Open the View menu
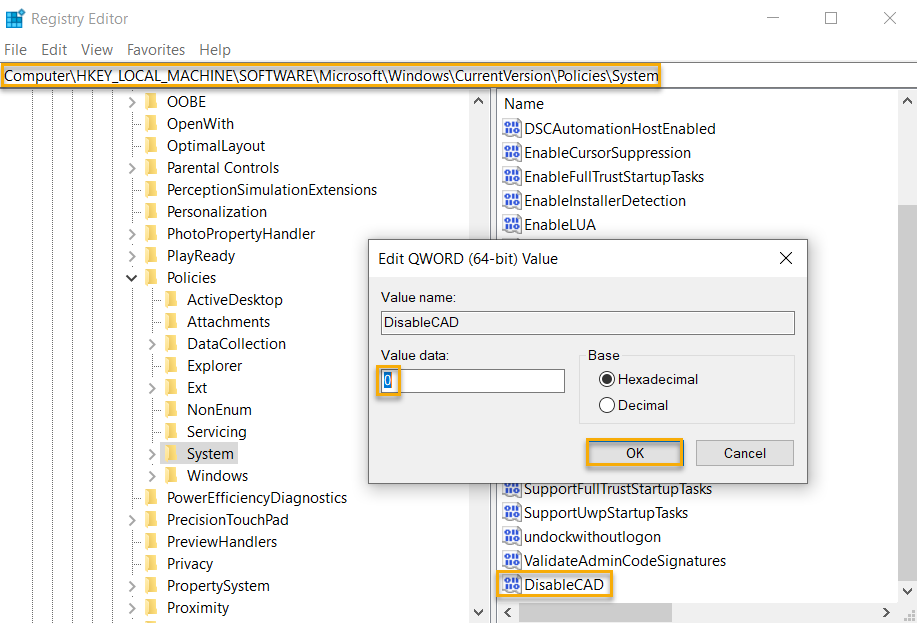Screen dimensions: 917x623 [x=96, y=49]
